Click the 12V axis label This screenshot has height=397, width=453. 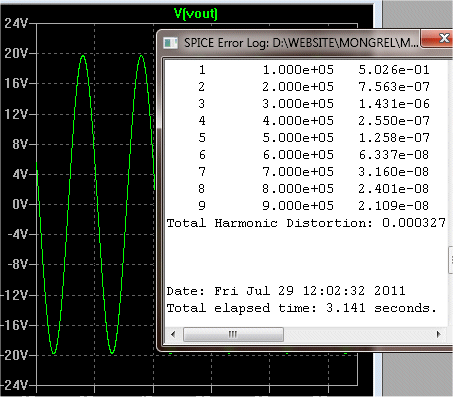tap(16, 114)
